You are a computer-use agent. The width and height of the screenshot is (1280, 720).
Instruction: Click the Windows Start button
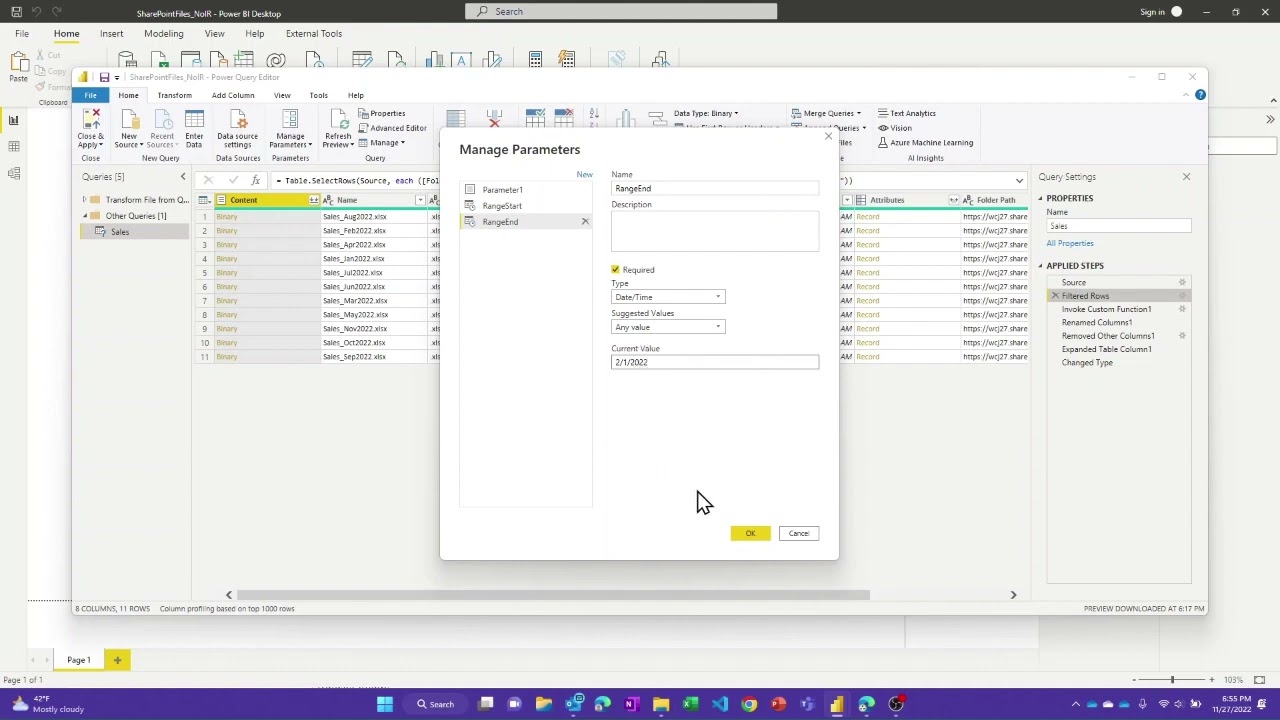[384, 704]
